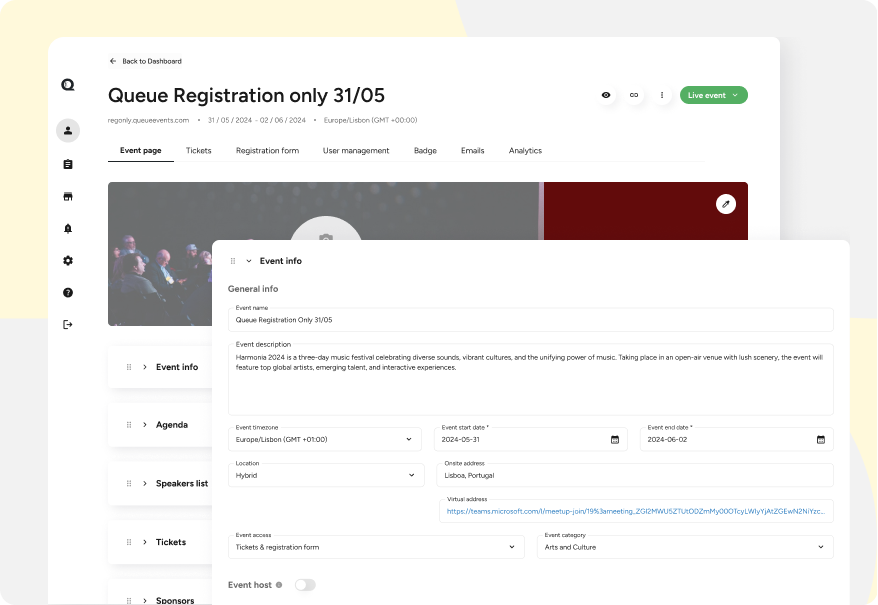Click the Event name input field
This screenshot has height=605, width=878.
pyautogui.click(x=531, y=320)
